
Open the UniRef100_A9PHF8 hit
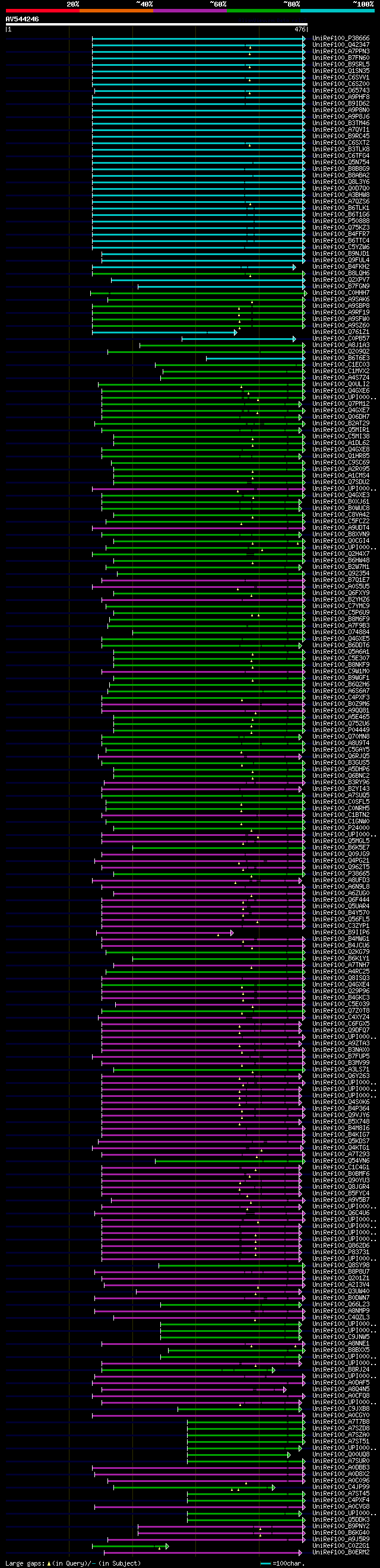341,97
